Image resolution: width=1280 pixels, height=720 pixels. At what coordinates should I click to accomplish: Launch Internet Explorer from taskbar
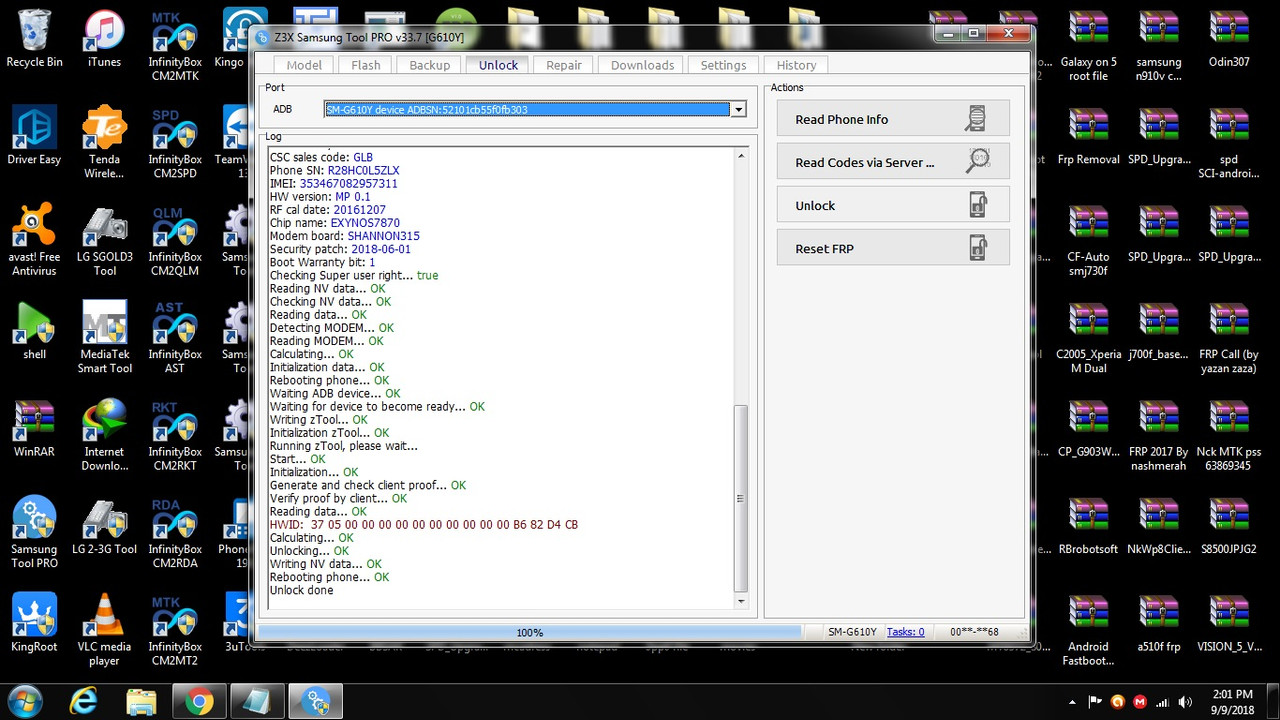[x=85, y=701]
